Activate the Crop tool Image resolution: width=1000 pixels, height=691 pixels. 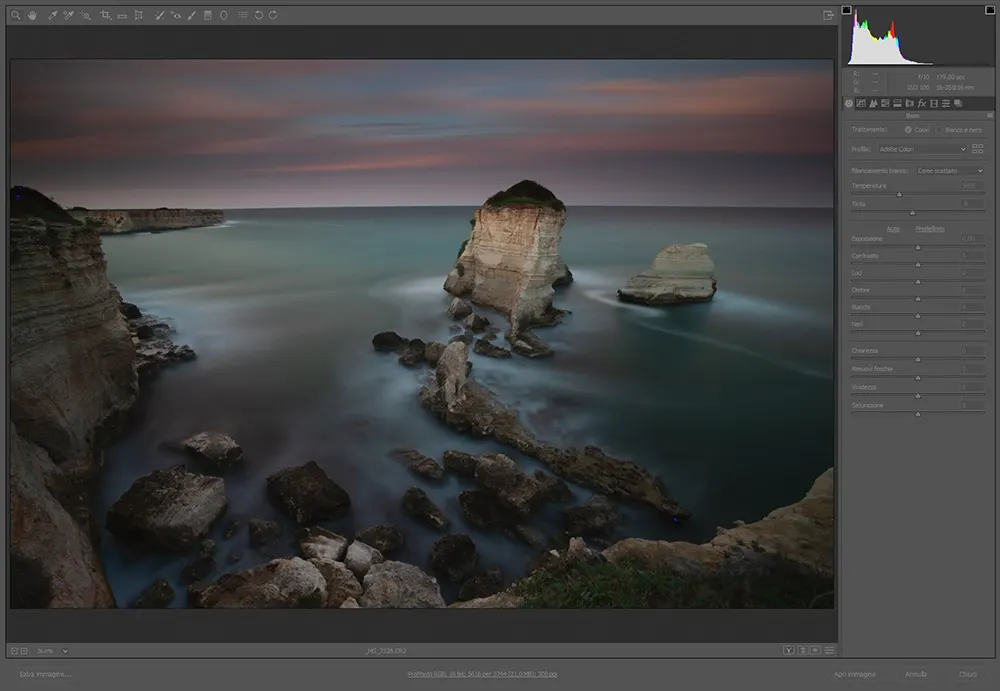104,14
